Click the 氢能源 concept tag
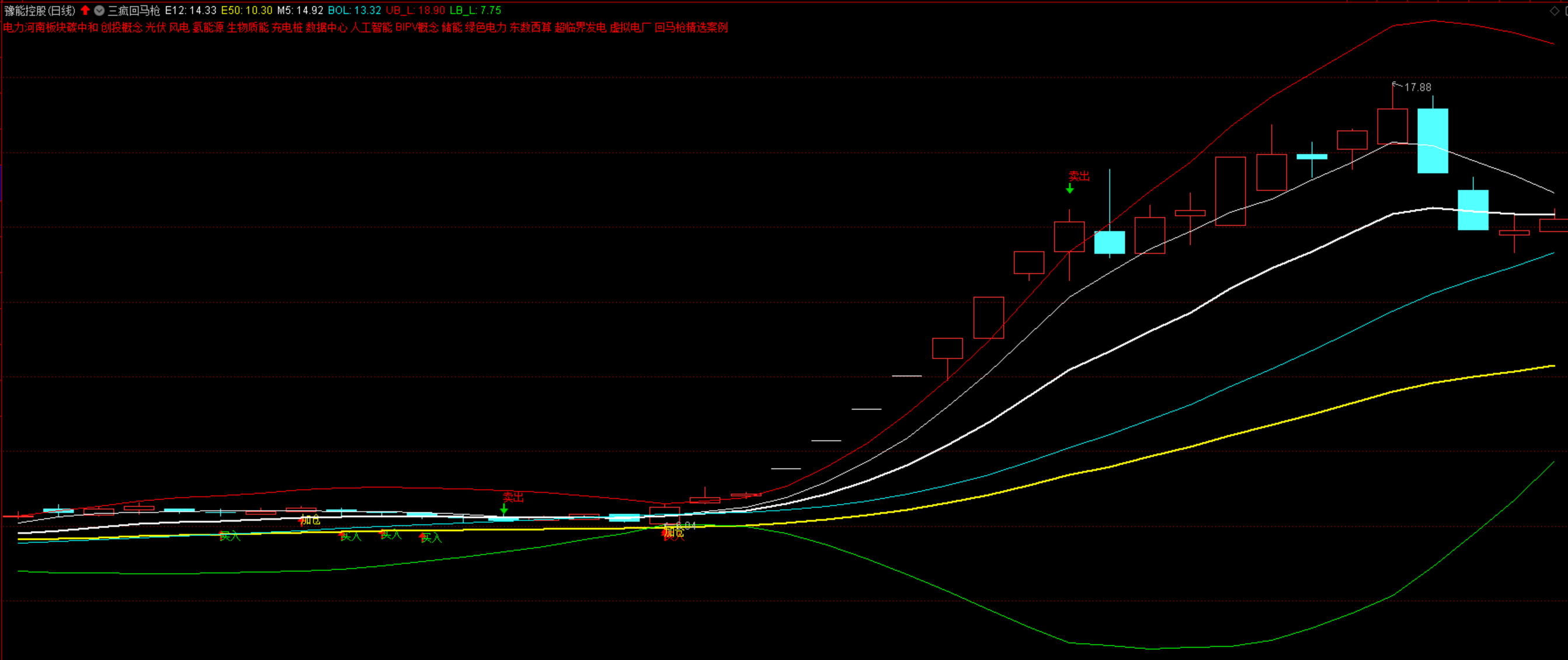1568x660 pixels. [208, 27]
